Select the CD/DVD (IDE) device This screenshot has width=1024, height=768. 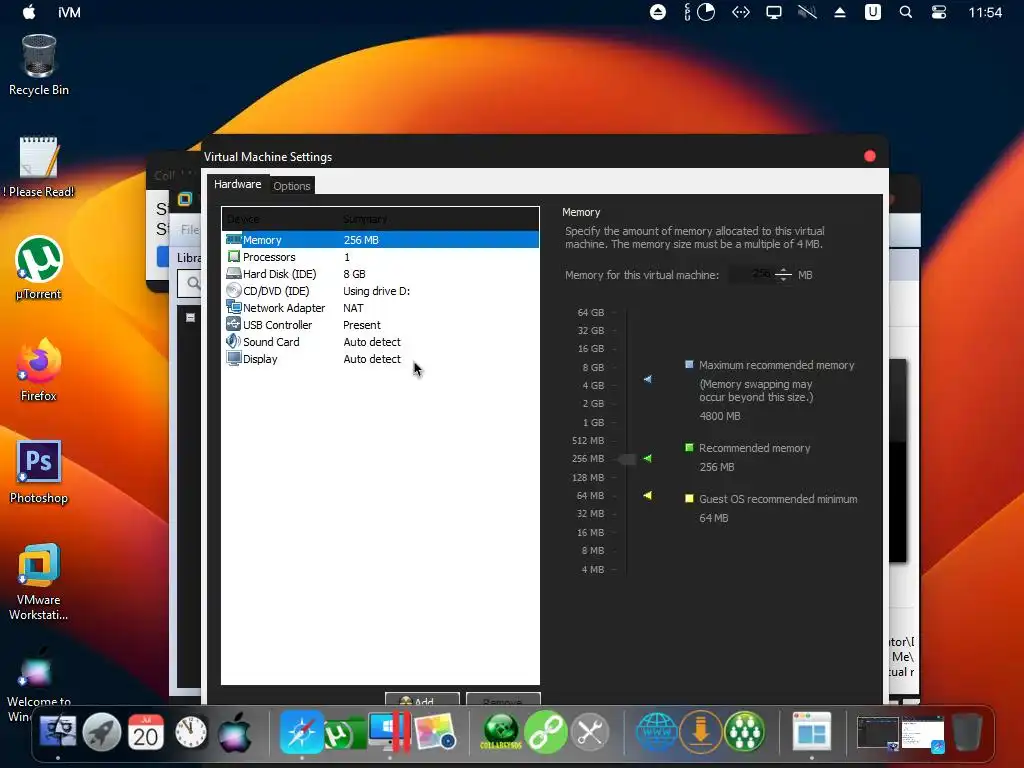click(x=381, y=291)
